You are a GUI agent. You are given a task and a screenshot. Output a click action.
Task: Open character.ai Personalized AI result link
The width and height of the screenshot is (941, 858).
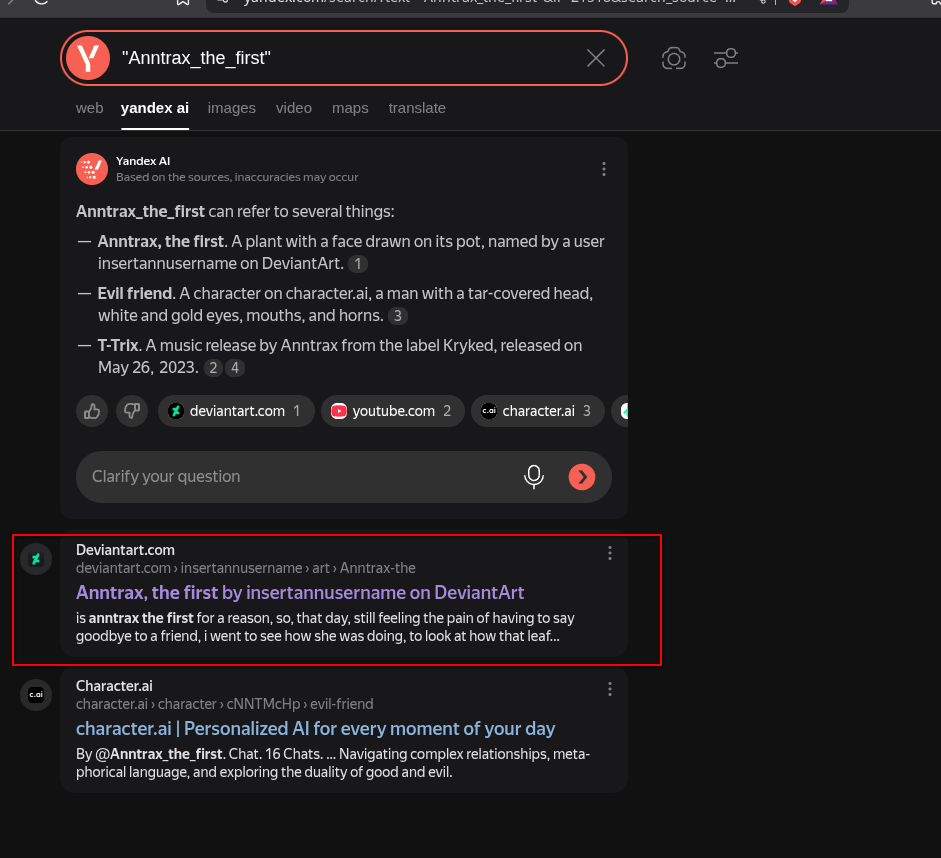[x=315, y=728]
